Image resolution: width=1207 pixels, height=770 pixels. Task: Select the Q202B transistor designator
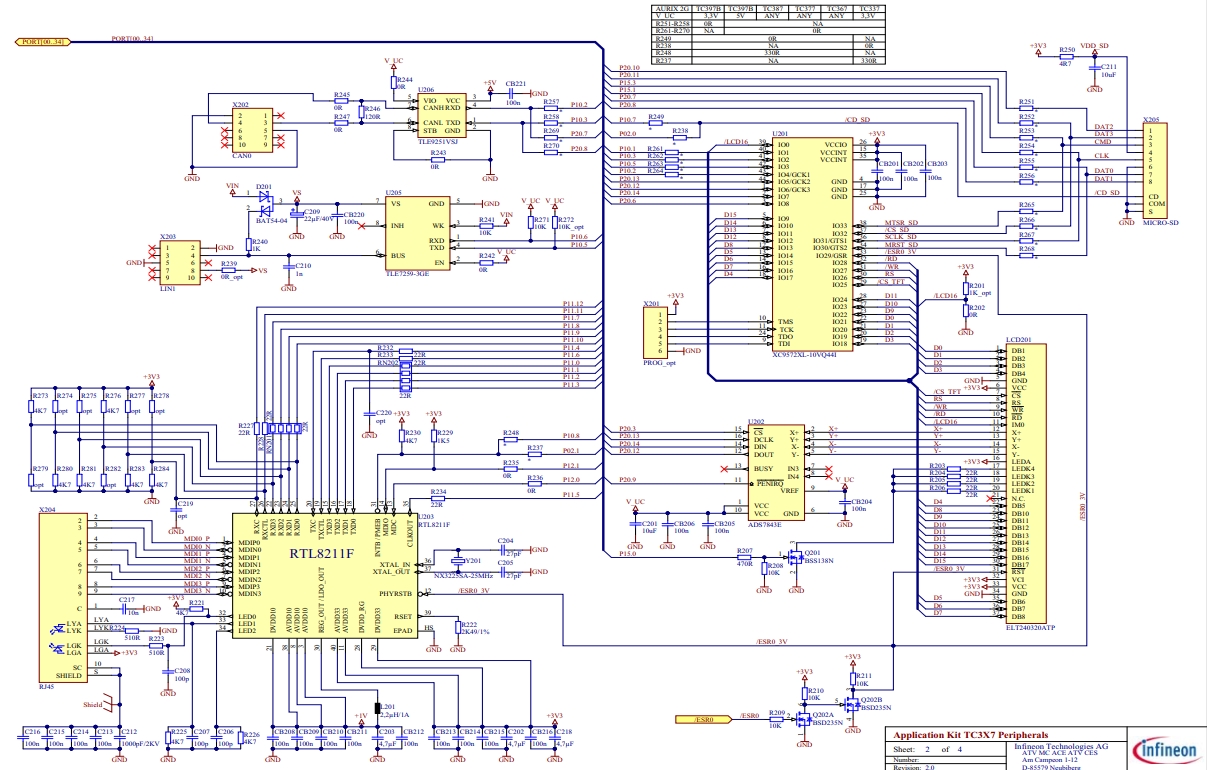pos(872,699)
